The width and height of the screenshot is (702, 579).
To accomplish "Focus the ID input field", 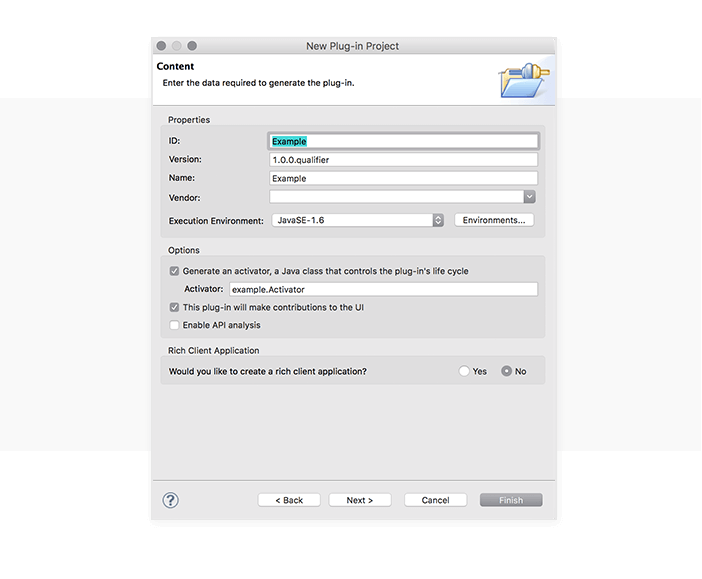I will coord(403,141).
